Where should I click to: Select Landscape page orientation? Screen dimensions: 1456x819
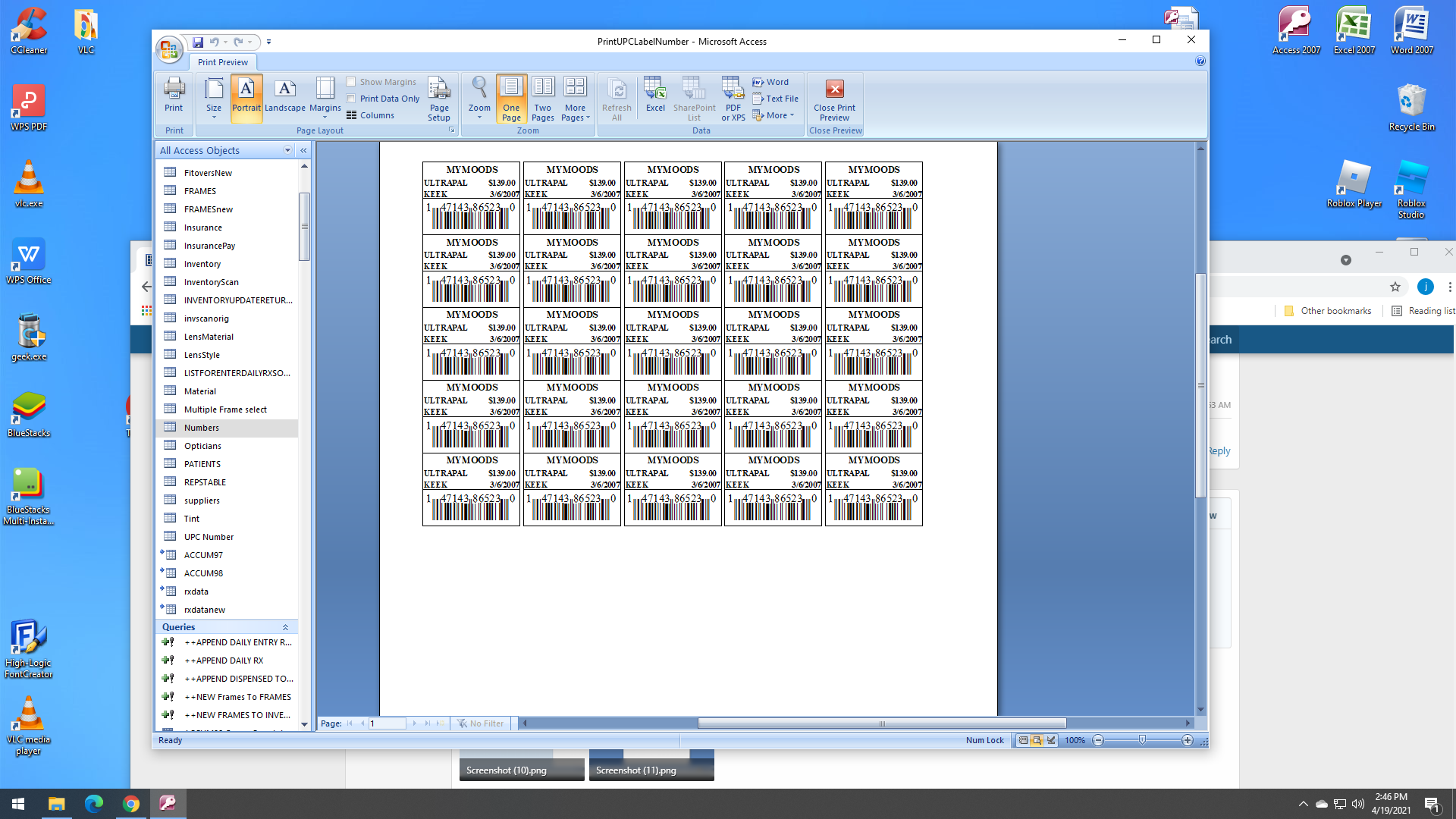[x=284, y=96]
